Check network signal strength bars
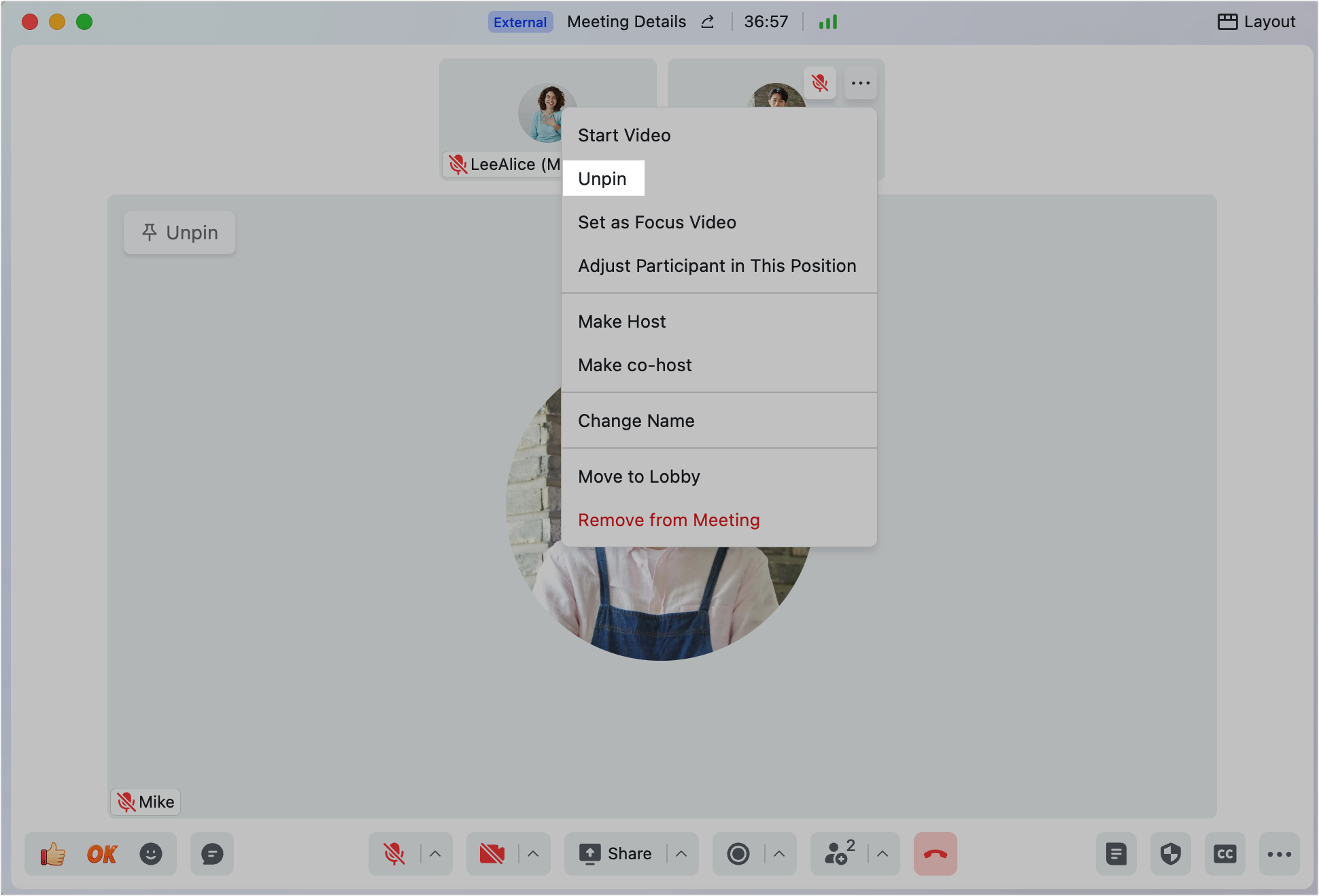Viewport: 1319px width, 896px height. point(828,22)
